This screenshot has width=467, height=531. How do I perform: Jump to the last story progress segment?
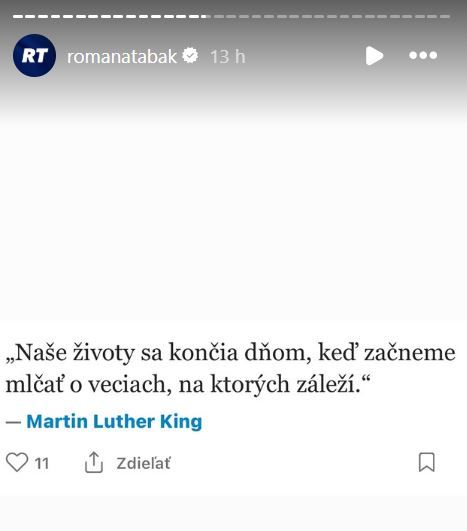(445, 16)
